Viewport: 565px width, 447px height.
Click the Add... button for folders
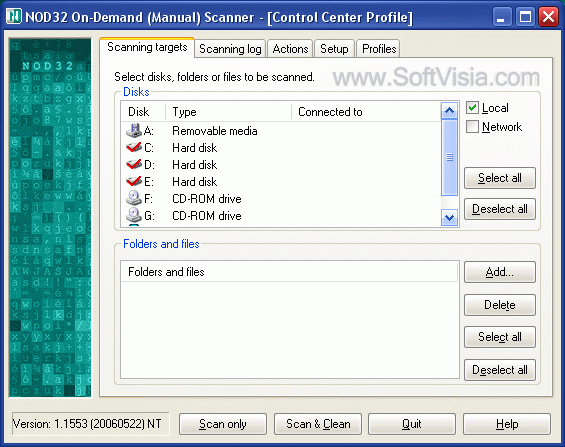500,272
